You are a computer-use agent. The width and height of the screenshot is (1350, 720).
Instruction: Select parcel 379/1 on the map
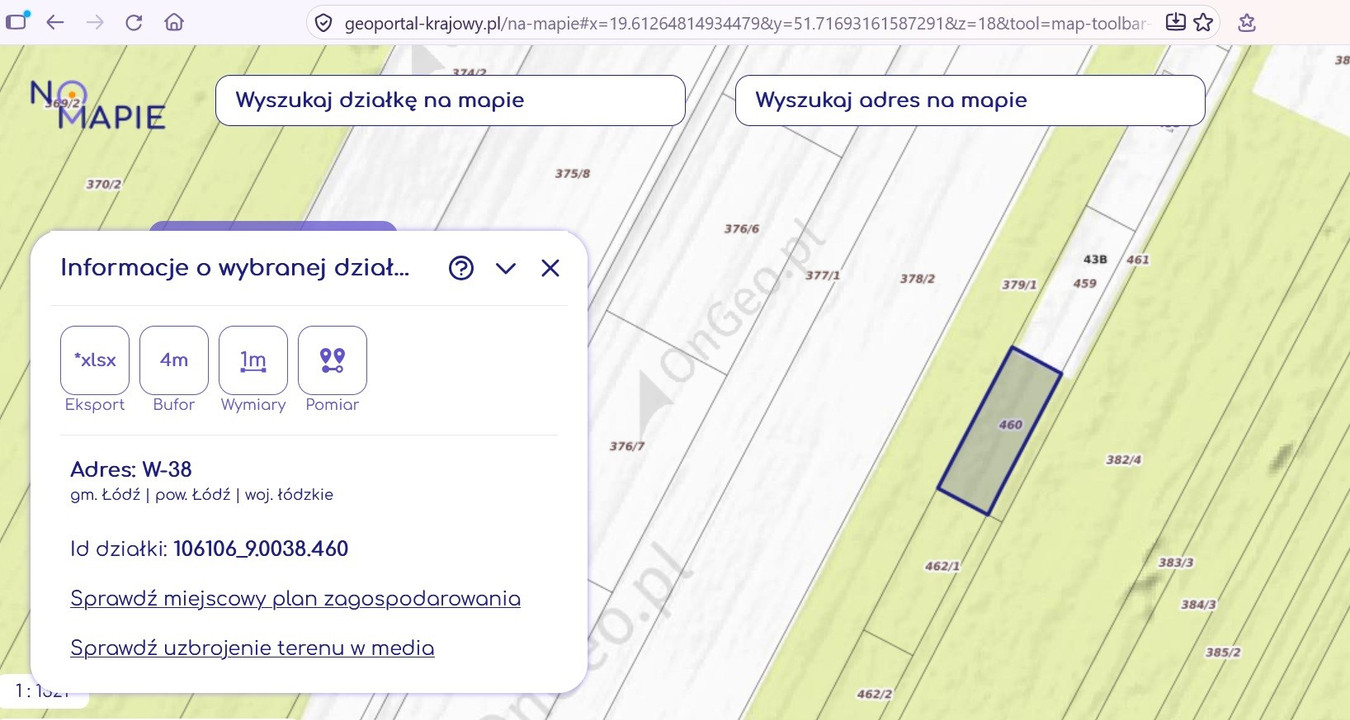[1019, 285]
